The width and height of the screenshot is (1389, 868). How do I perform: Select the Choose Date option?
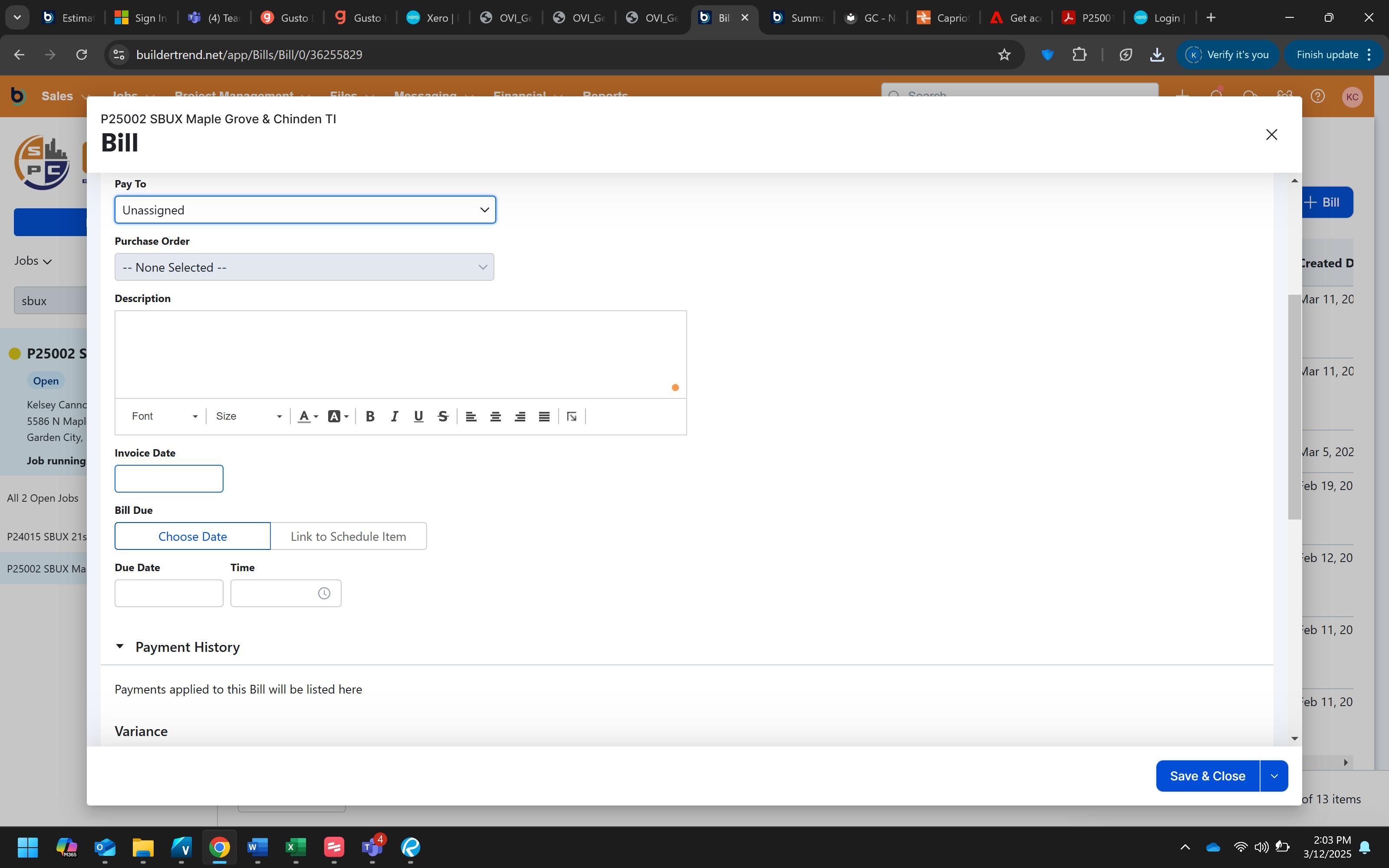pyautogui.click(x=192, y=536)
